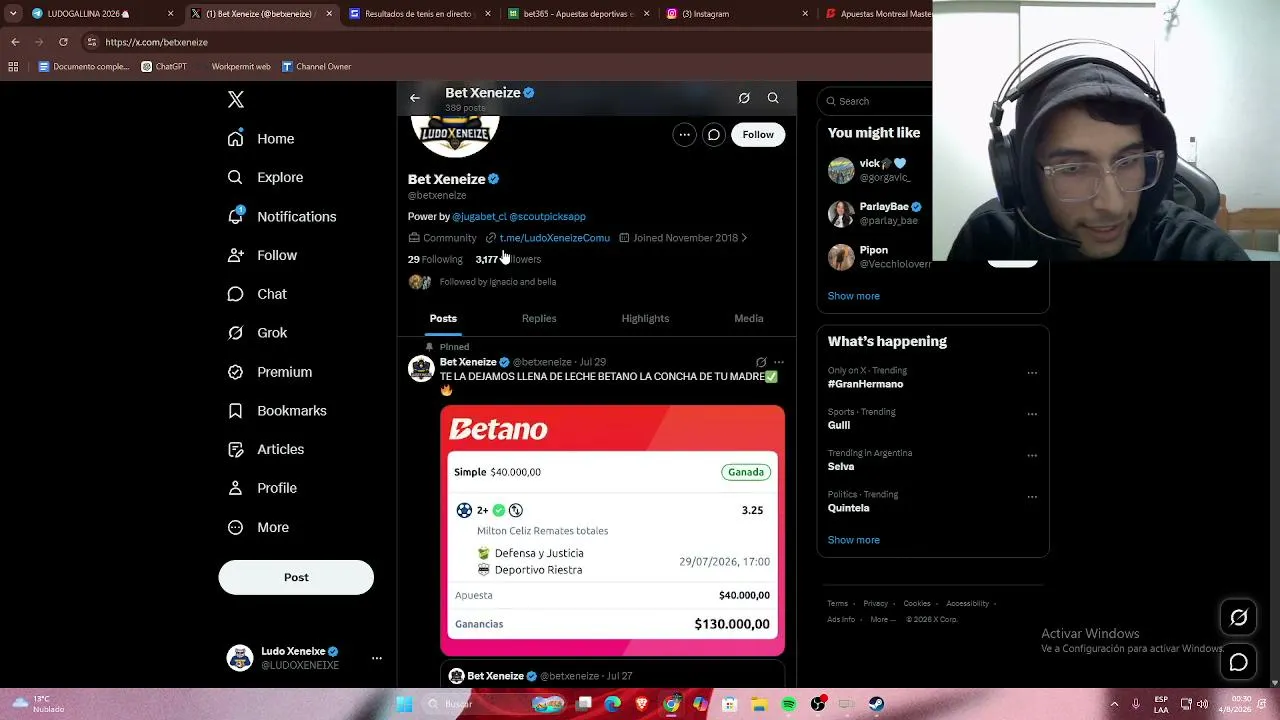
Task: Open Articles in the sidebar
Action: point(266,449)
